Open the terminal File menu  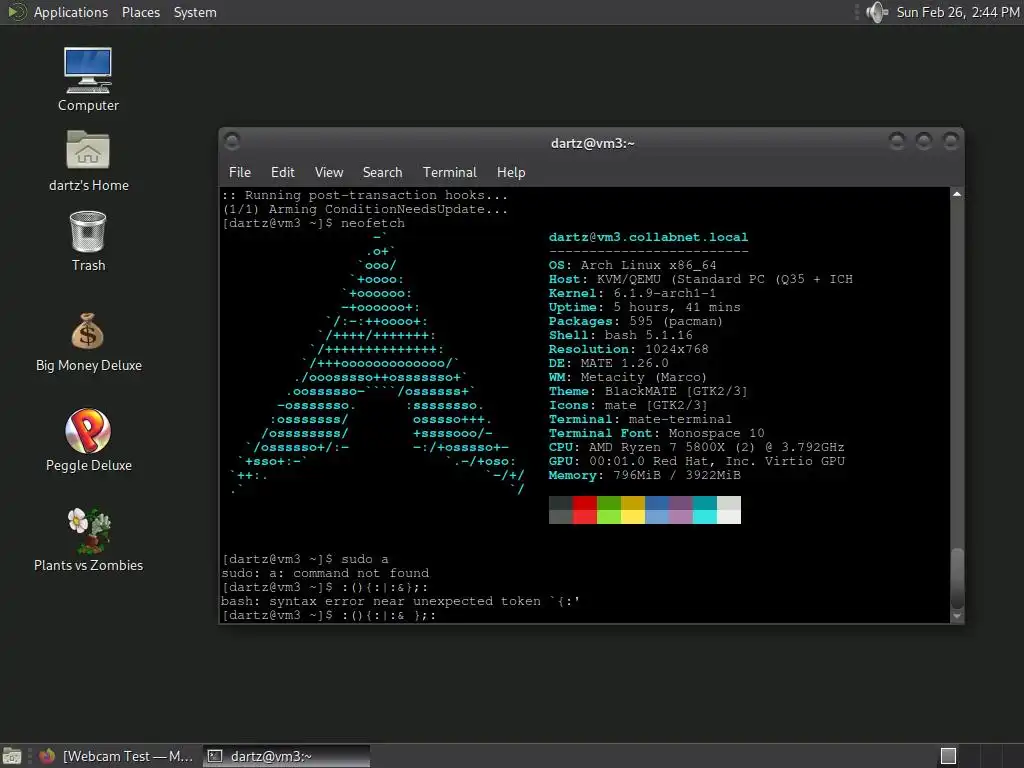pyautogui.click(x=240, y=172)
